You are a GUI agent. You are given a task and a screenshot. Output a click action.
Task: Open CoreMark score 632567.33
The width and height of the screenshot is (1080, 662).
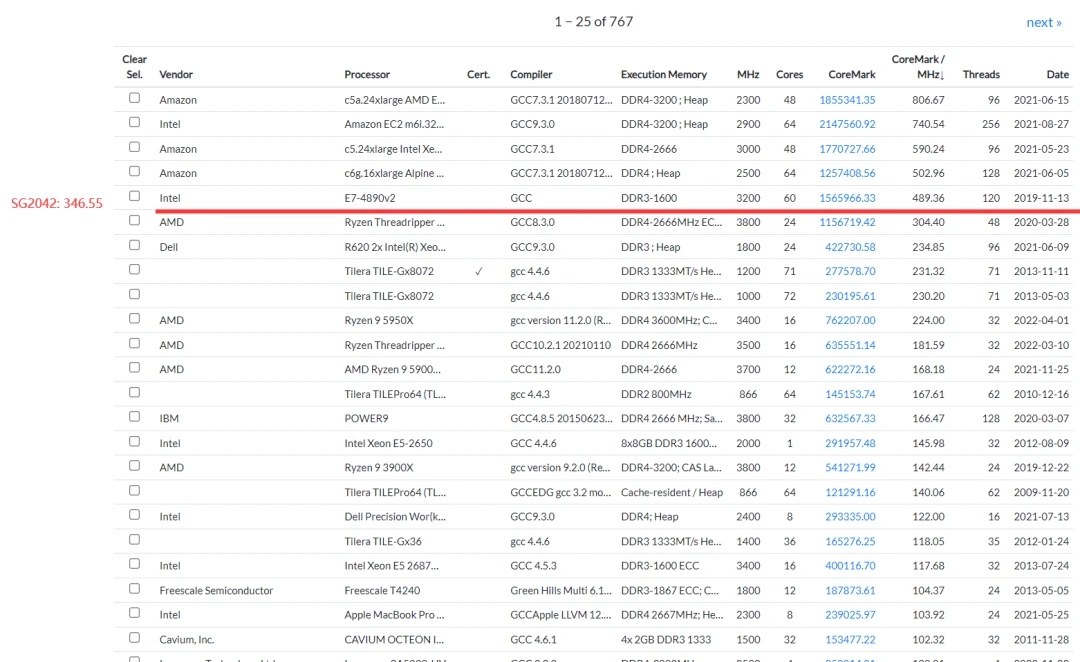coord(850,418)
